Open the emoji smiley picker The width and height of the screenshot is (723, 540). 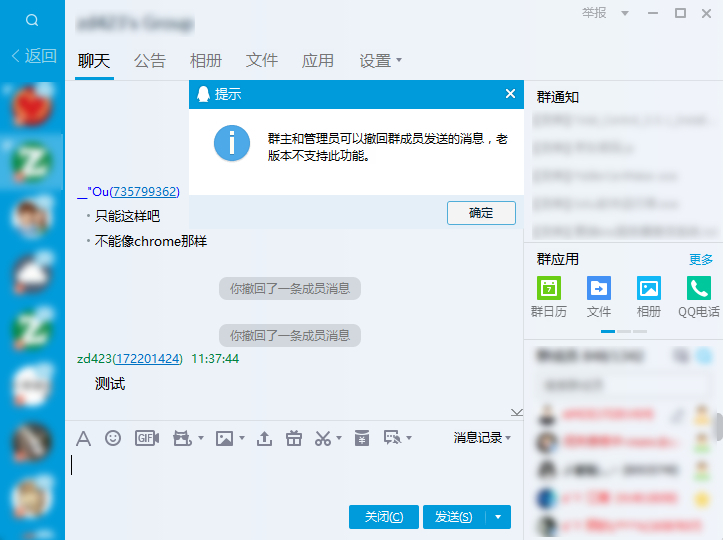click(113, 438)
